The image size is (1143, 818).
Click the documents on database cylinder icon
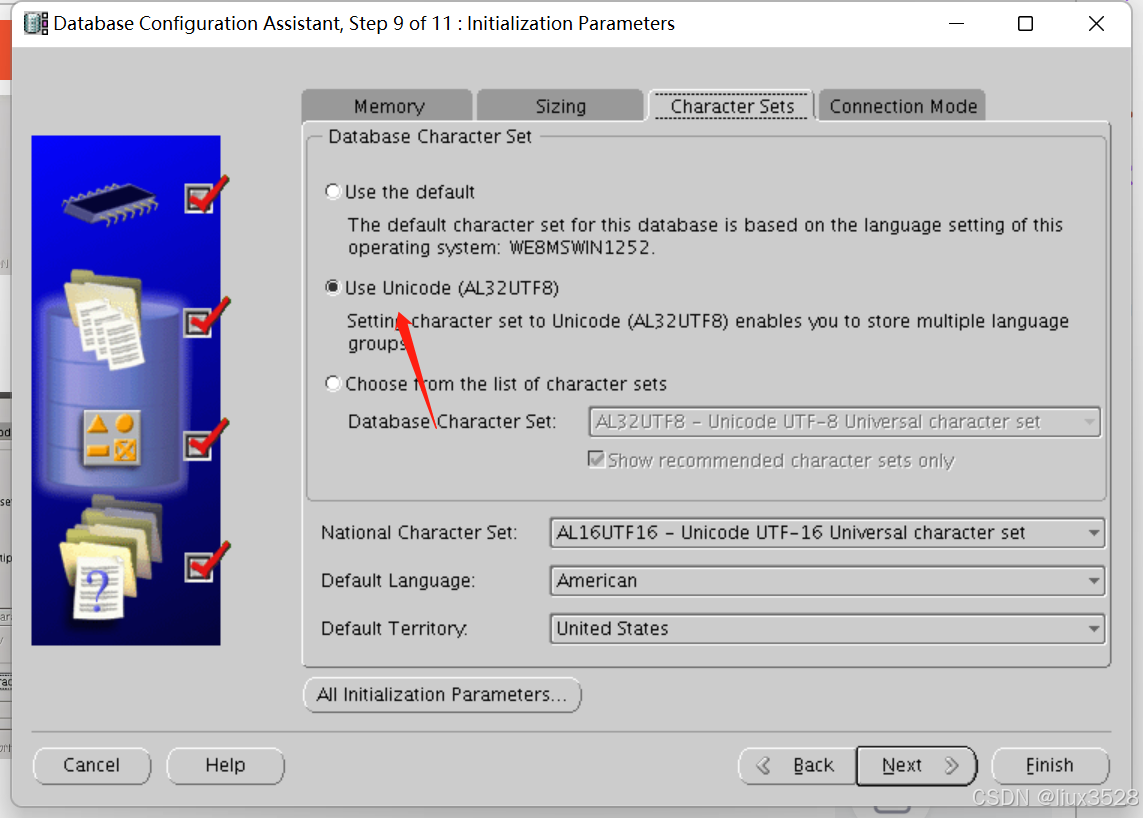[105, 319]
